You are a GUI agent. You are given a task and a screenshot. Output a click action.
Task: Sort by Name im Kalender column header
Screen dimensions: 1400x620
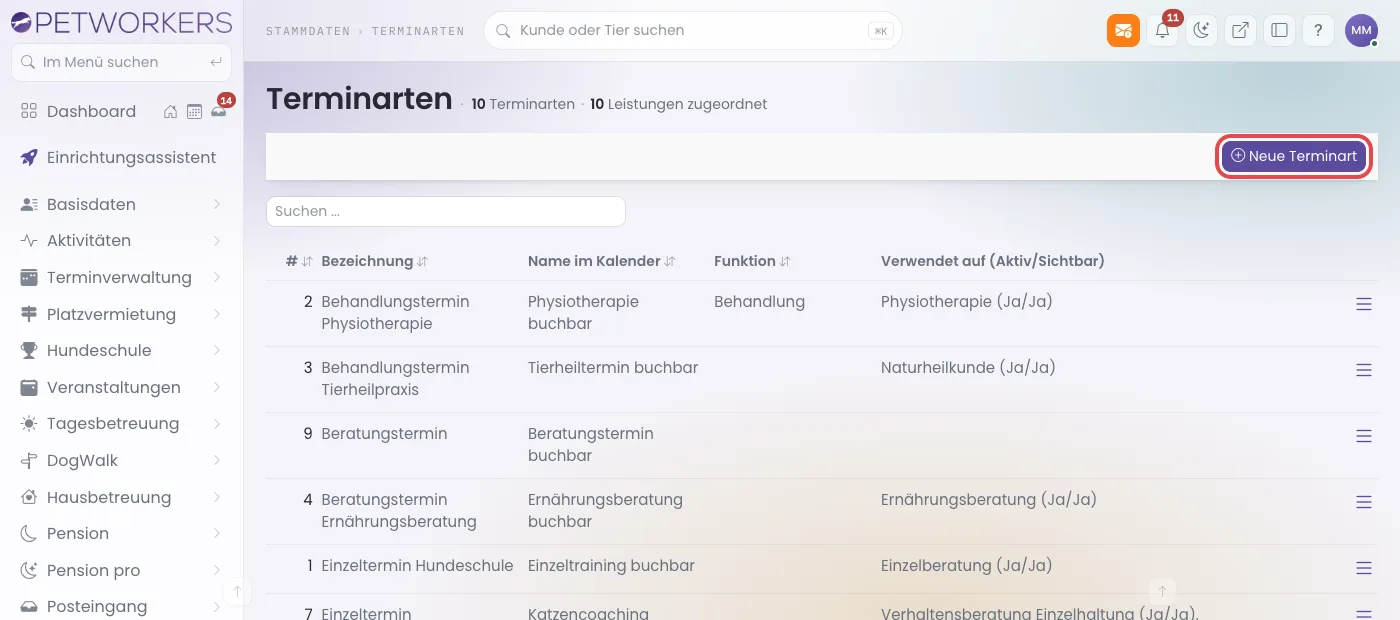[601, 261]
